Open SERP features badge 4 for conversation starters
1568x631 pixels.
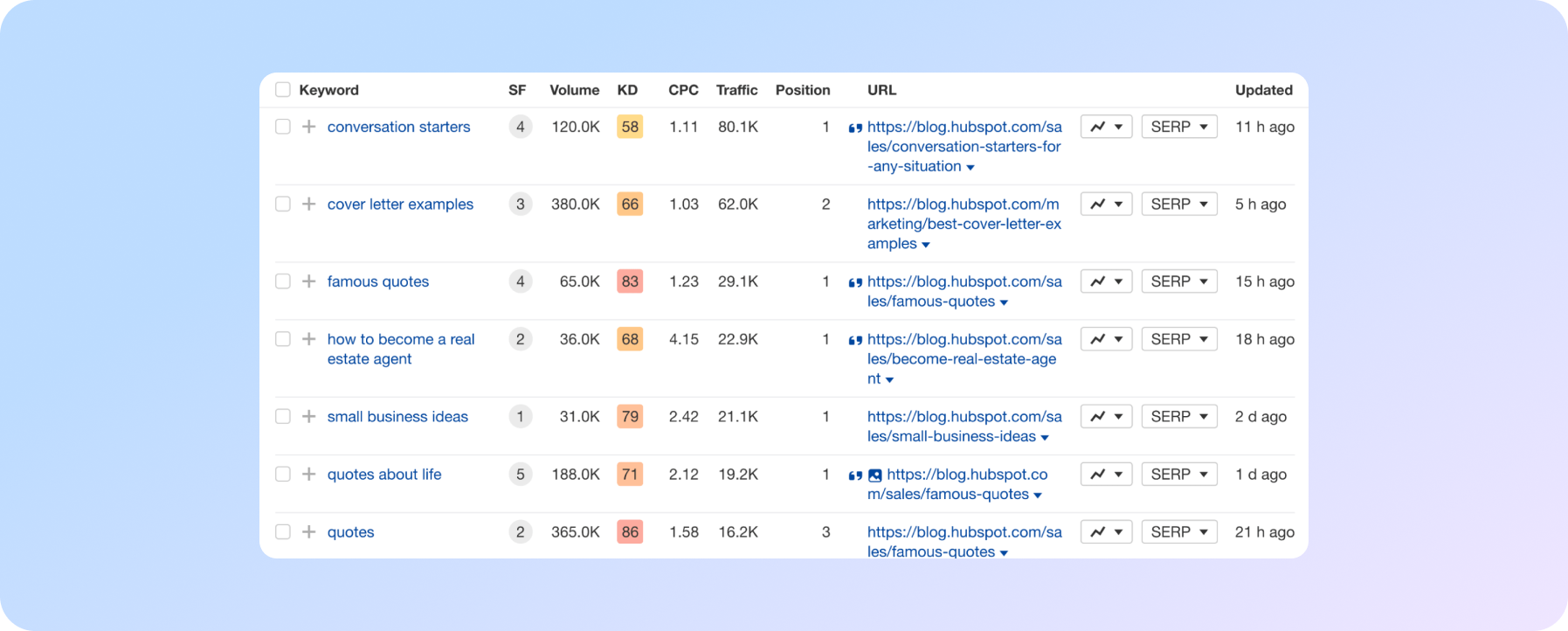[x=520, y=127]
